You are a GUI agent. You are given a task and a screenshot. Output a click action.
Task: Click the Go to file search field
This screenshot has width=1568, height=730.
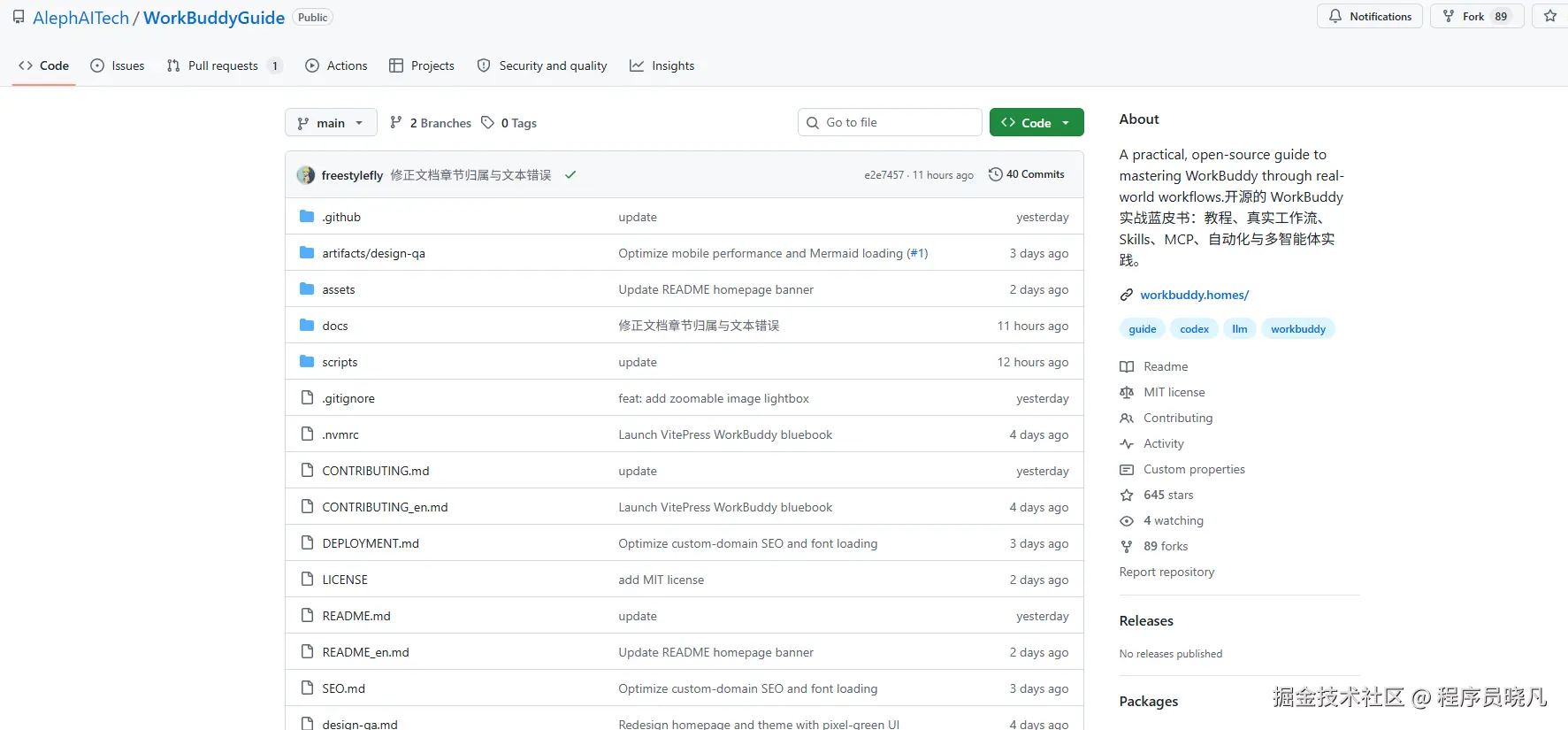point(890,122)
